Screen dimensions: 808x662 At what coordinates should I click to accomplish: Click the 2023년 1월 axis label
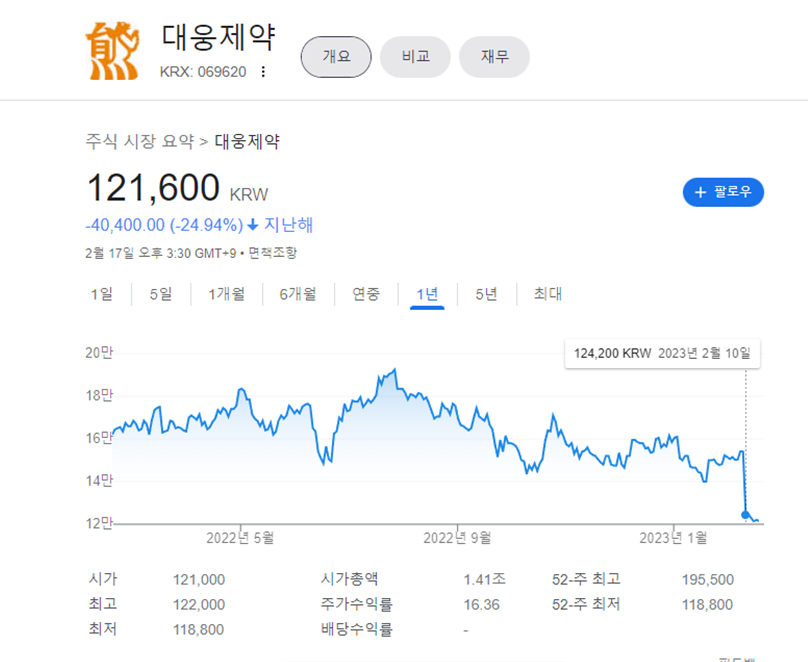point(674,538)
